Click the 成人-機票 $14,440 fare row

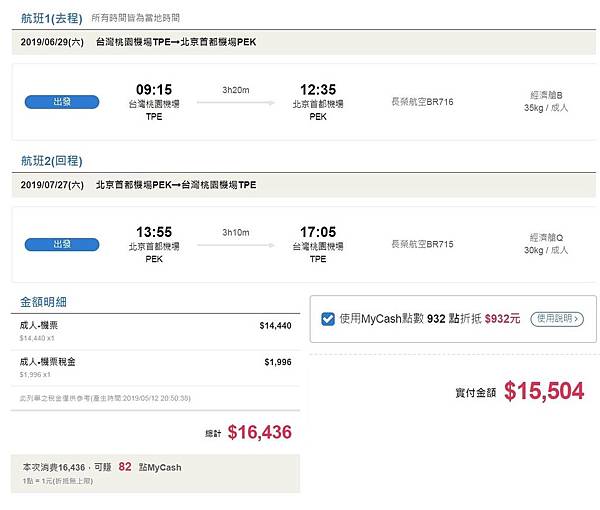click(x=155, y=330)
